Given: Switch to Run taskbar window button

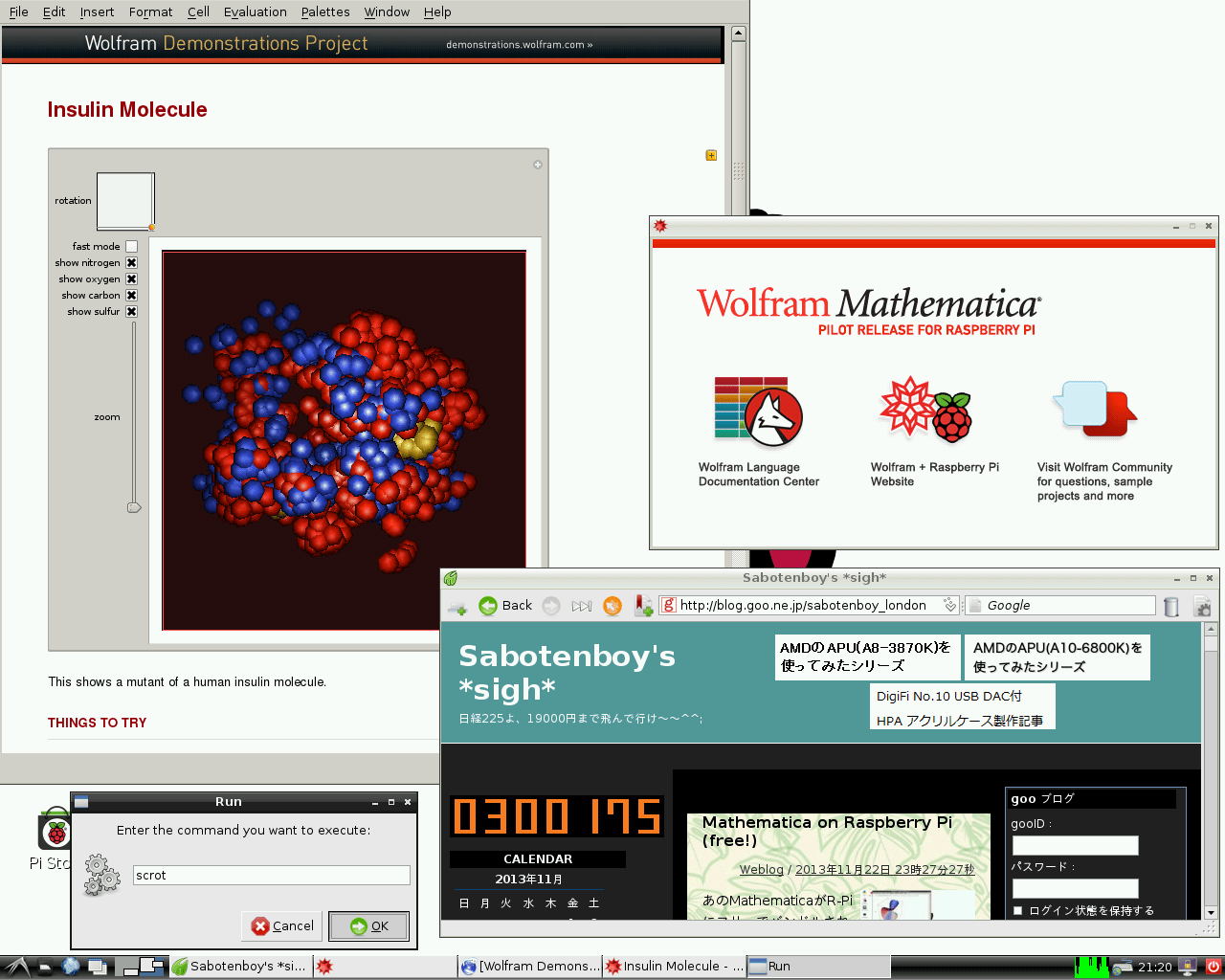Looking at the screenshot, I should tap(818, 967).
